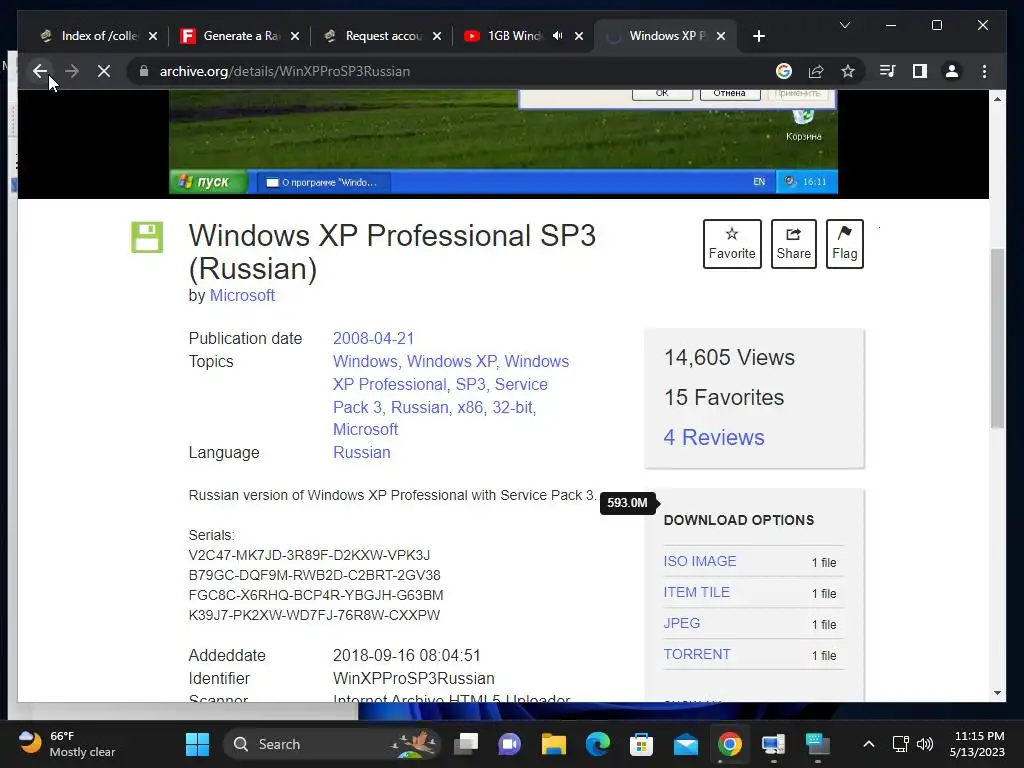This screenshot has width=1024, height=768.
Task: Open tab search chevron
Action: click(844, 25)
